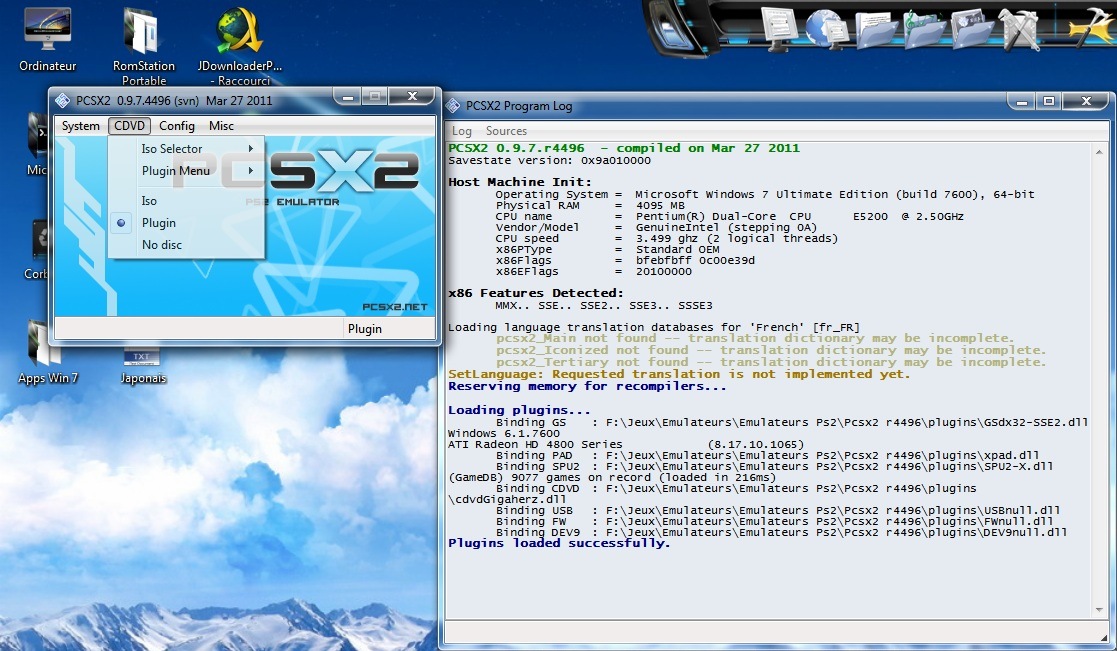Click the 'Binding DEV9' plugin log line

coord(781,533)
